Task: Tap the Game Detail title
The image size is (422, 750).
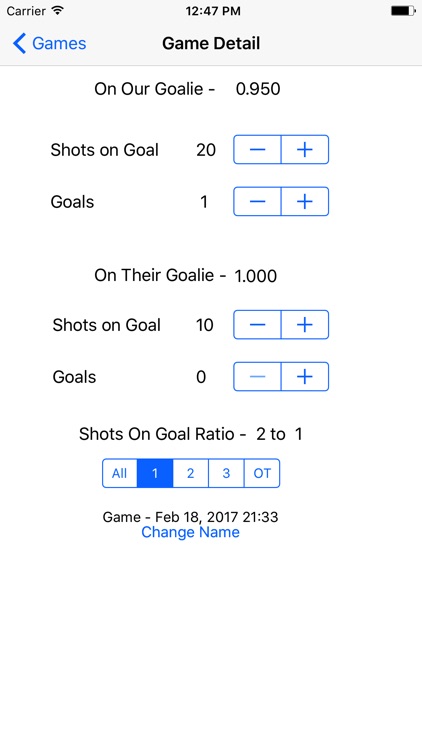Action: tap(211, 44)
